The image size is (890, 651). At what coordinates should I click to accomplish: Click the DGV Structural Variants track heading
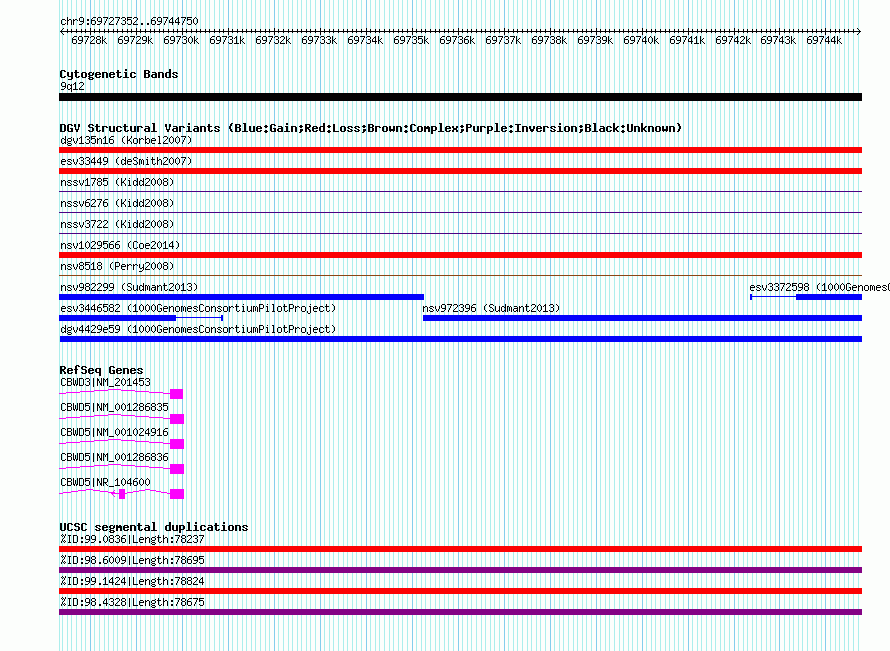(x=371, y=128)
